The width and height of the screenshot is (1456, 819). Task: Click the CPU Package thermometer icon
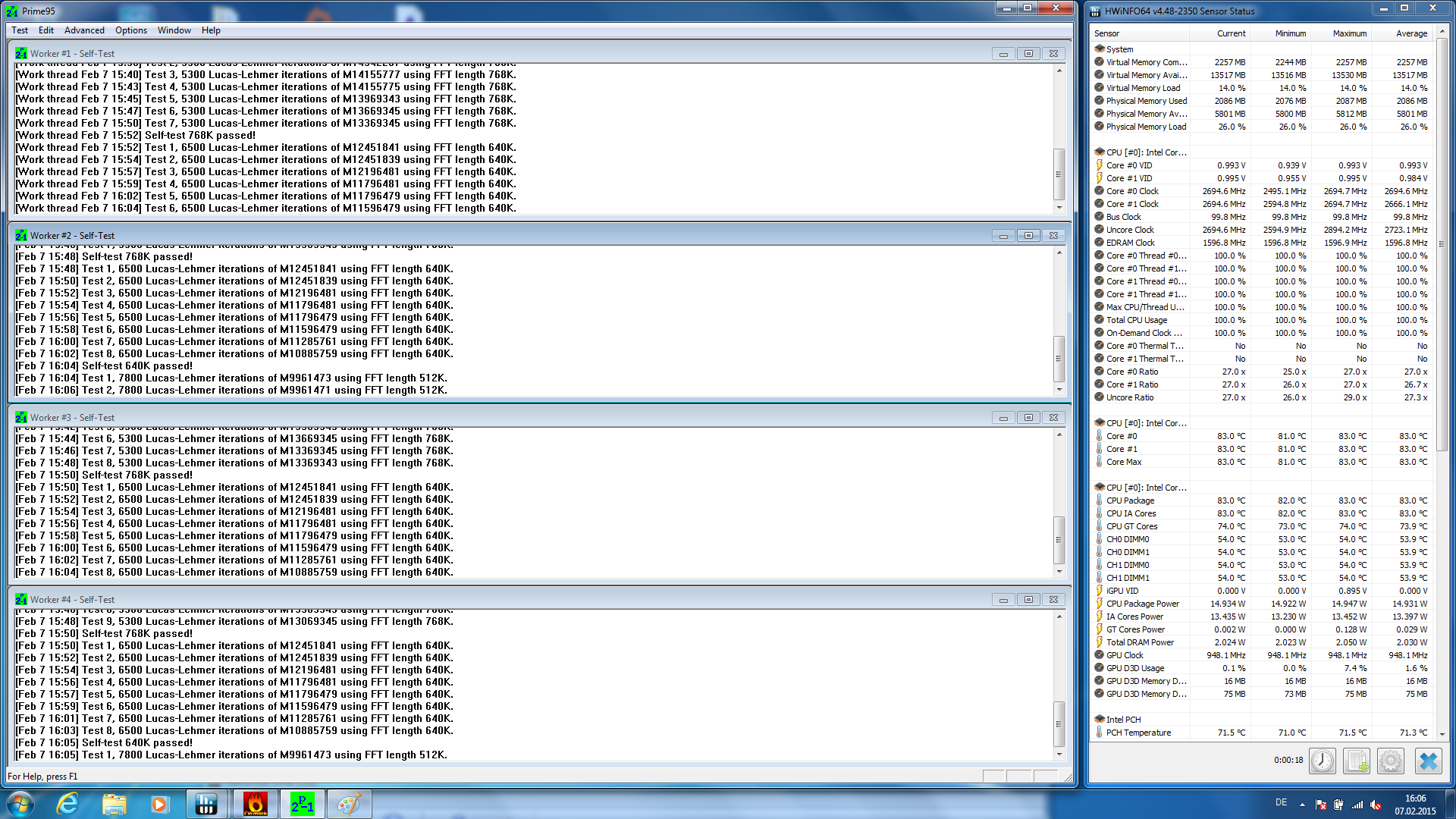coord(1099,500)
